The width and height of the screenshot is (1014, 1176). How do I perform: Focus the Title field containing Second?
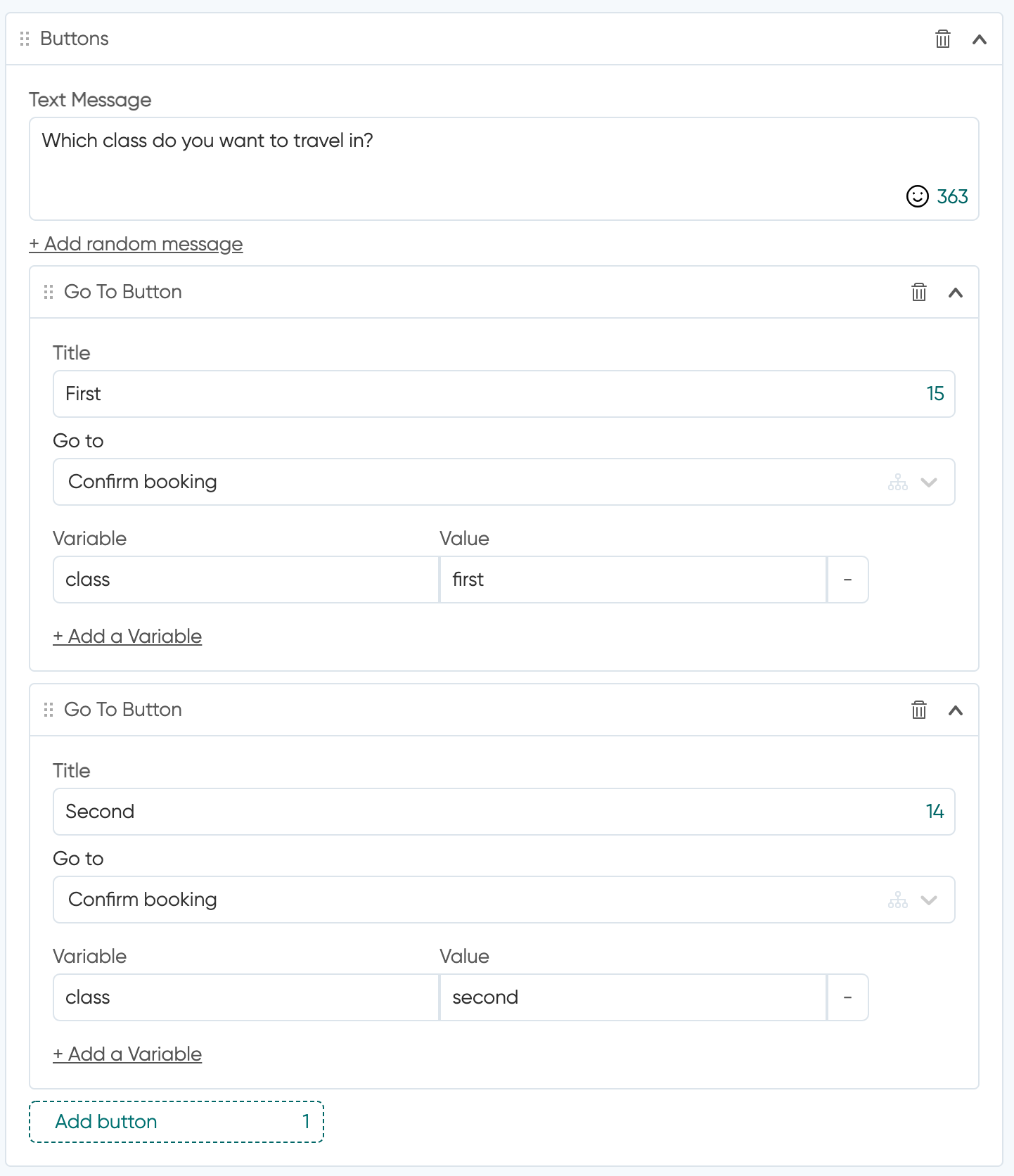[503, 812]
